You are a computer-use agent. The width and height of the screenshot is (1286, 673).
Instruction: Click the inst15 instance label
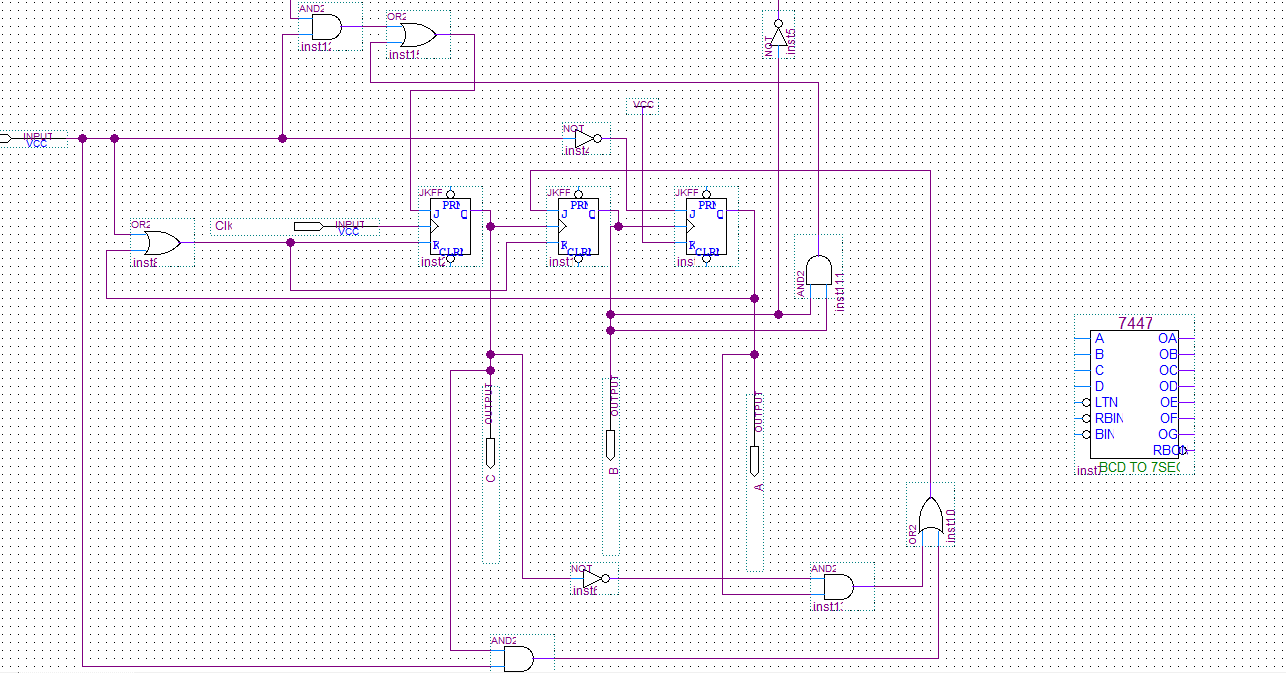pos(791,40)
